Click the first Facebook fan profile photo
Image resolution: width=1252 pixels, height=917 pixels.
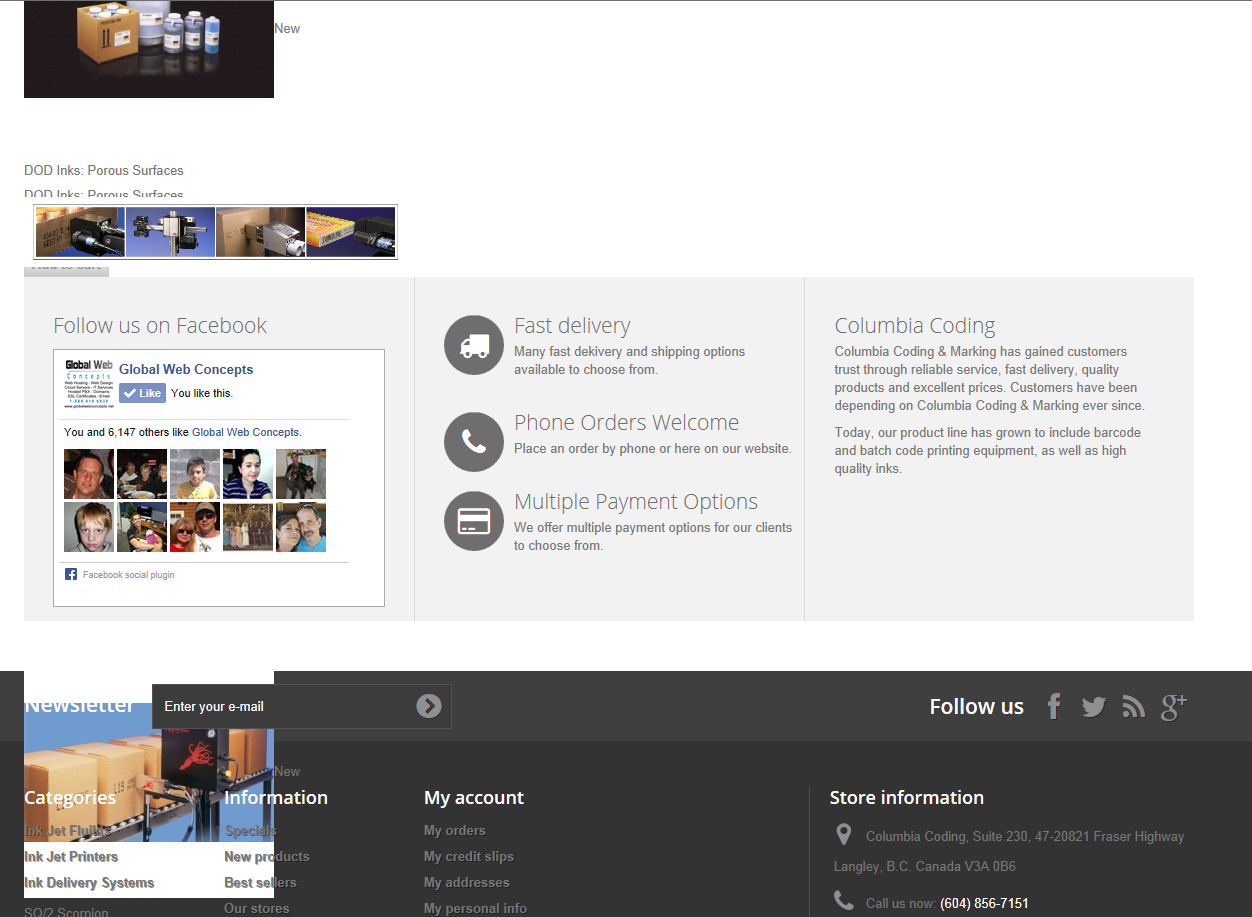[x=89, y=474]
